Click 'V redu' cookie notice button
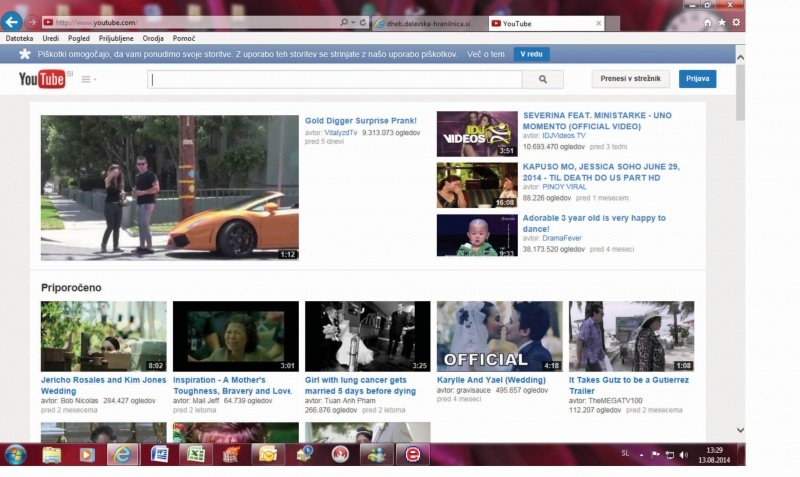Viewport: 800px width, 477px height. [x=531, y=54]
